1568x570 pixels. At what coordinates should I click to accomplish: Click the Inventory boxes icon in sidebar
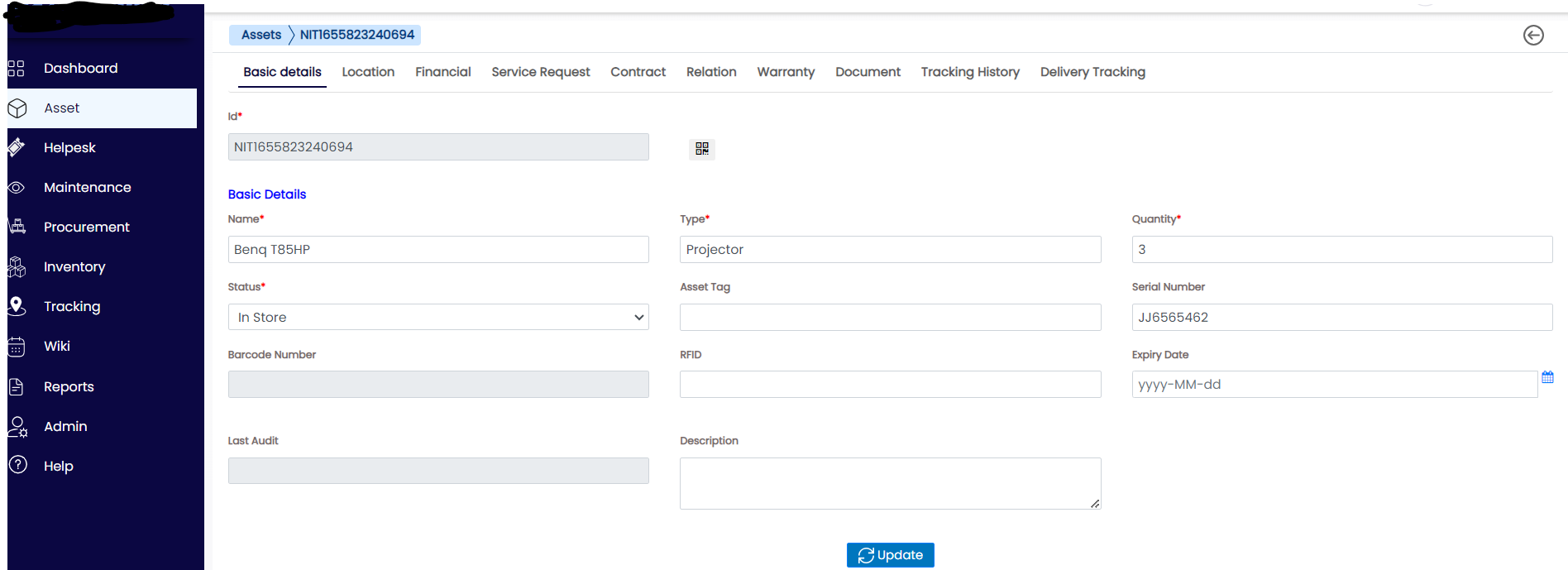coord(17,266)
